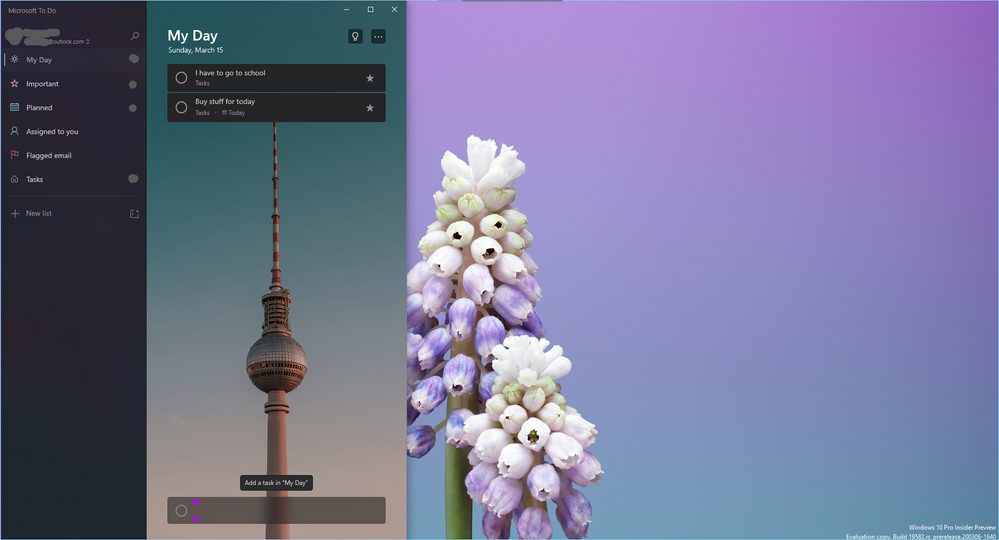Select My Day in the sidebar

73,60
